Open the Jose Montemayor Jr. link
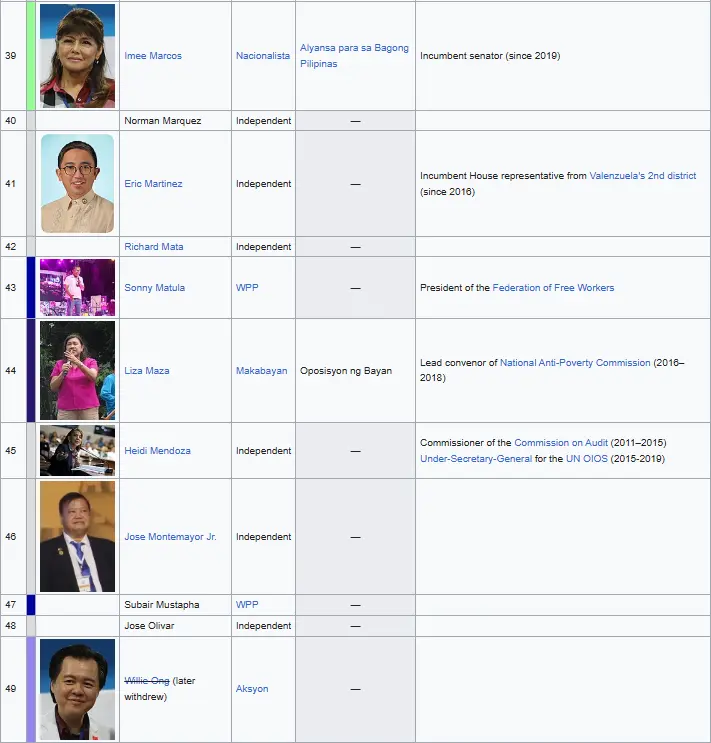 click(170, 536)
